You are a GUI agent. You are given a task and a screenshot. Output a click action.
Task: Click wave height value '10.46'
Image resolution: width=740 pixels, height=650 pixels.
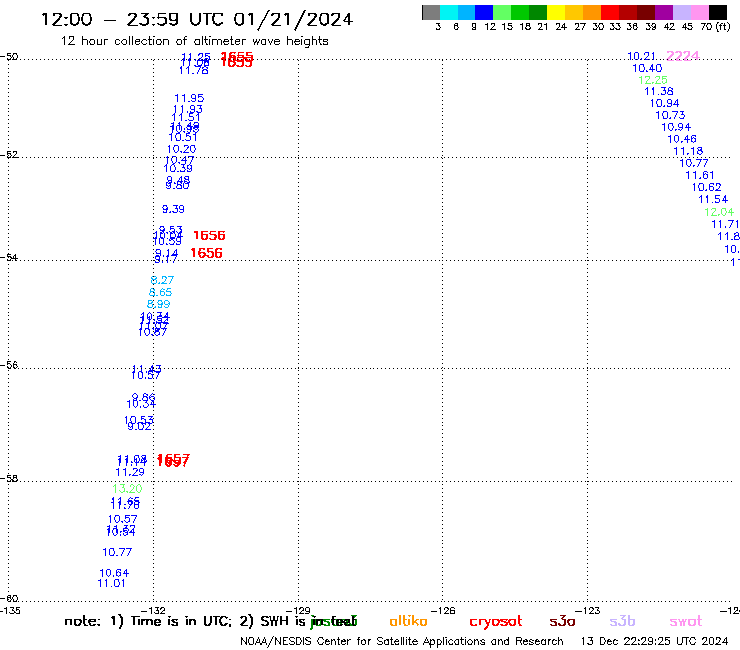[x=681, y=139]
